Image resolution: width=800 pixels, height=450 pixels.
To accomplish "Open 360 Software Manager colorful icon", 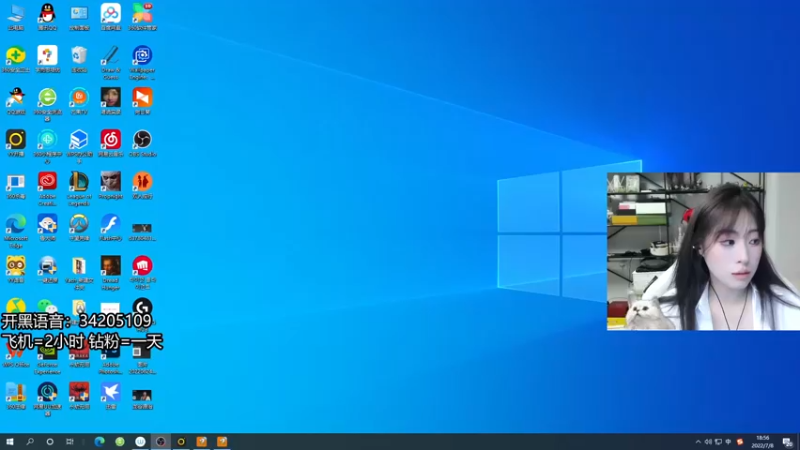I will coord(142,17).
